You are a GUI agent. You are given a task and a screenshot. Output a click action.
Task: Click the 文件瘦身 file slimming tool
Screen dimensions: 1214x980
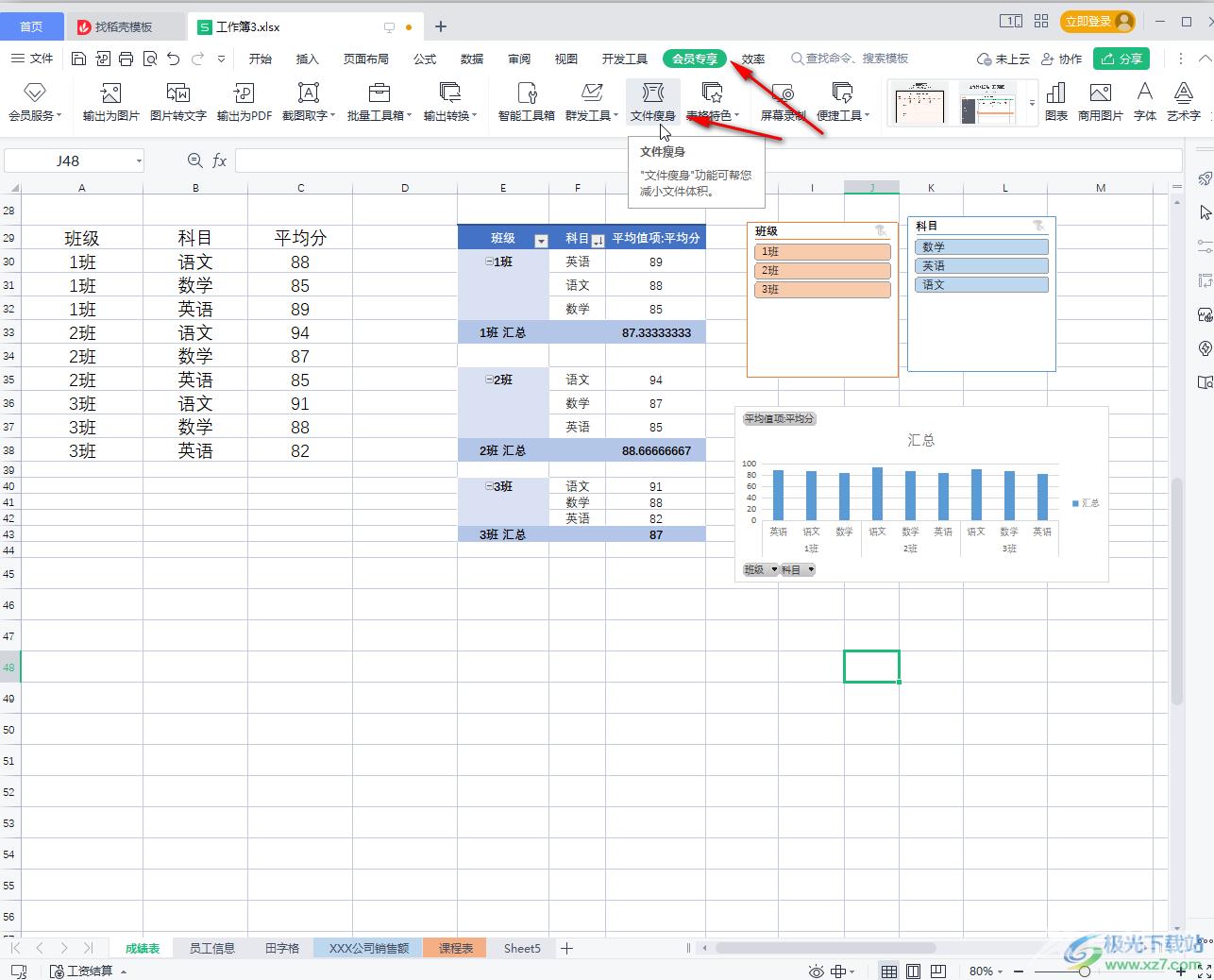pyautogui.click(x=652, y=102)
